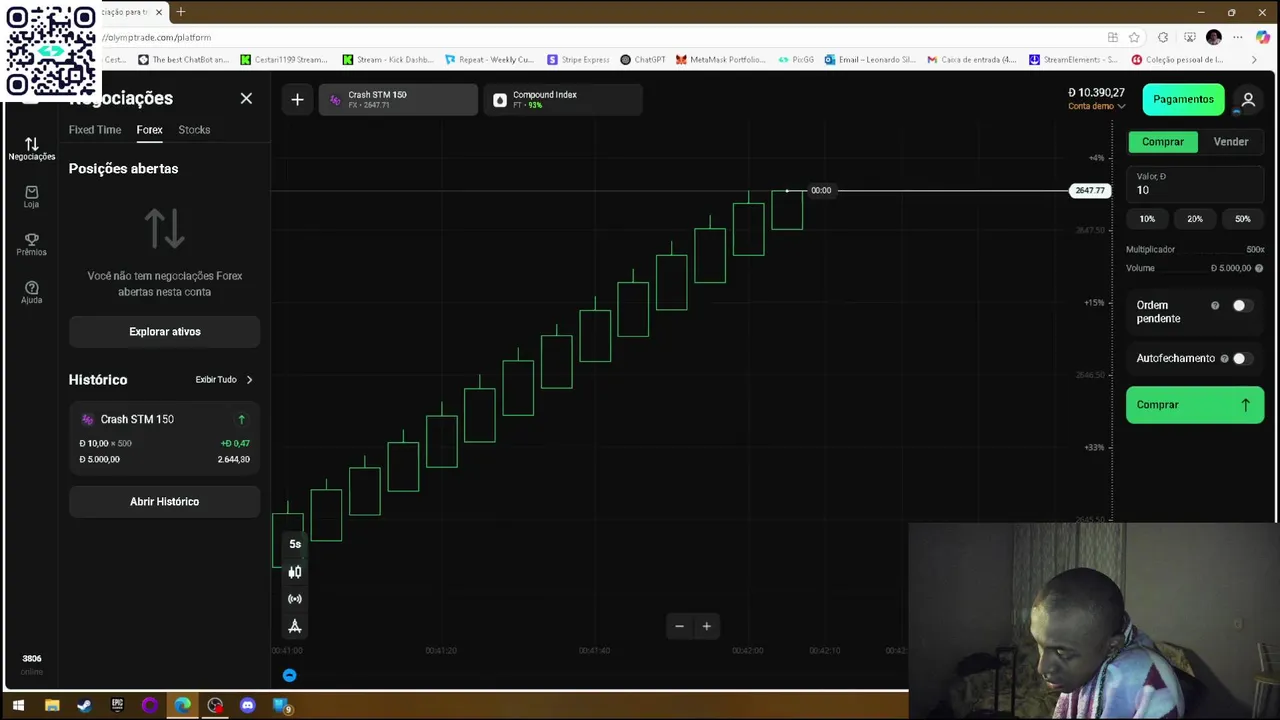This screenshot has width=1280, height=720.
Task: Open the Kick Stream Dashboard bookmark
Action: [x=387, y=59]
